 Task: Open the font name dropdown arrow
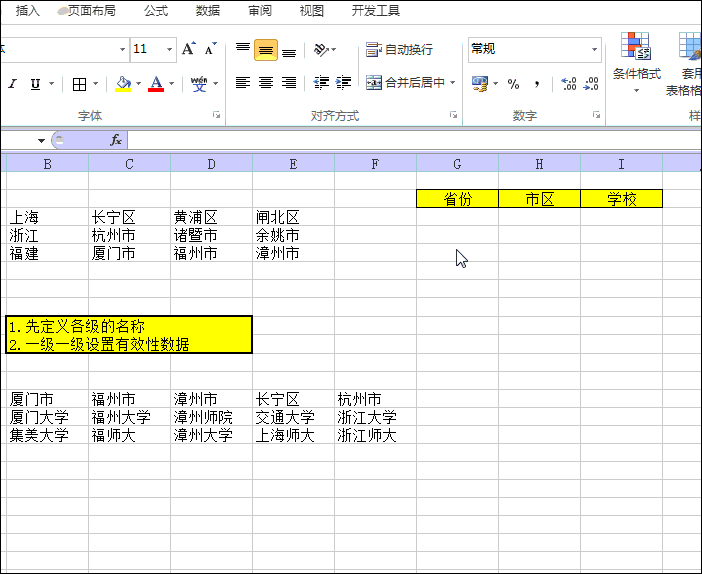122,49
